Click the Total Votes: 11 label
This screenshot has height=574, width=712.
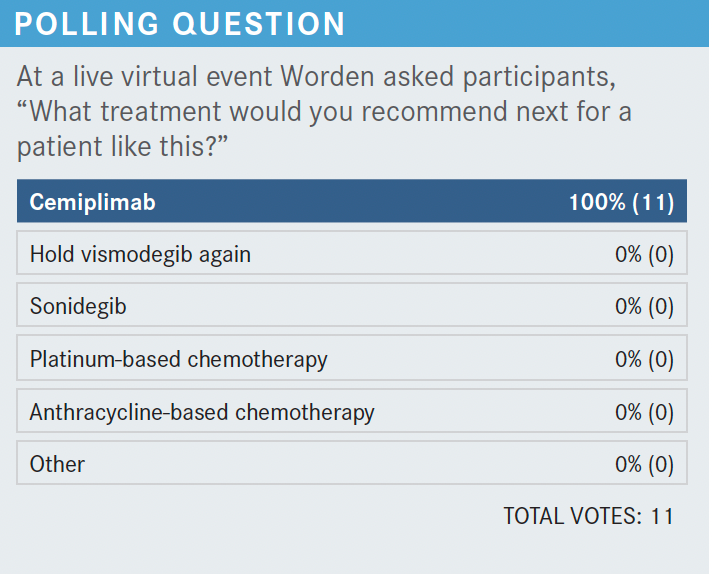588,516
